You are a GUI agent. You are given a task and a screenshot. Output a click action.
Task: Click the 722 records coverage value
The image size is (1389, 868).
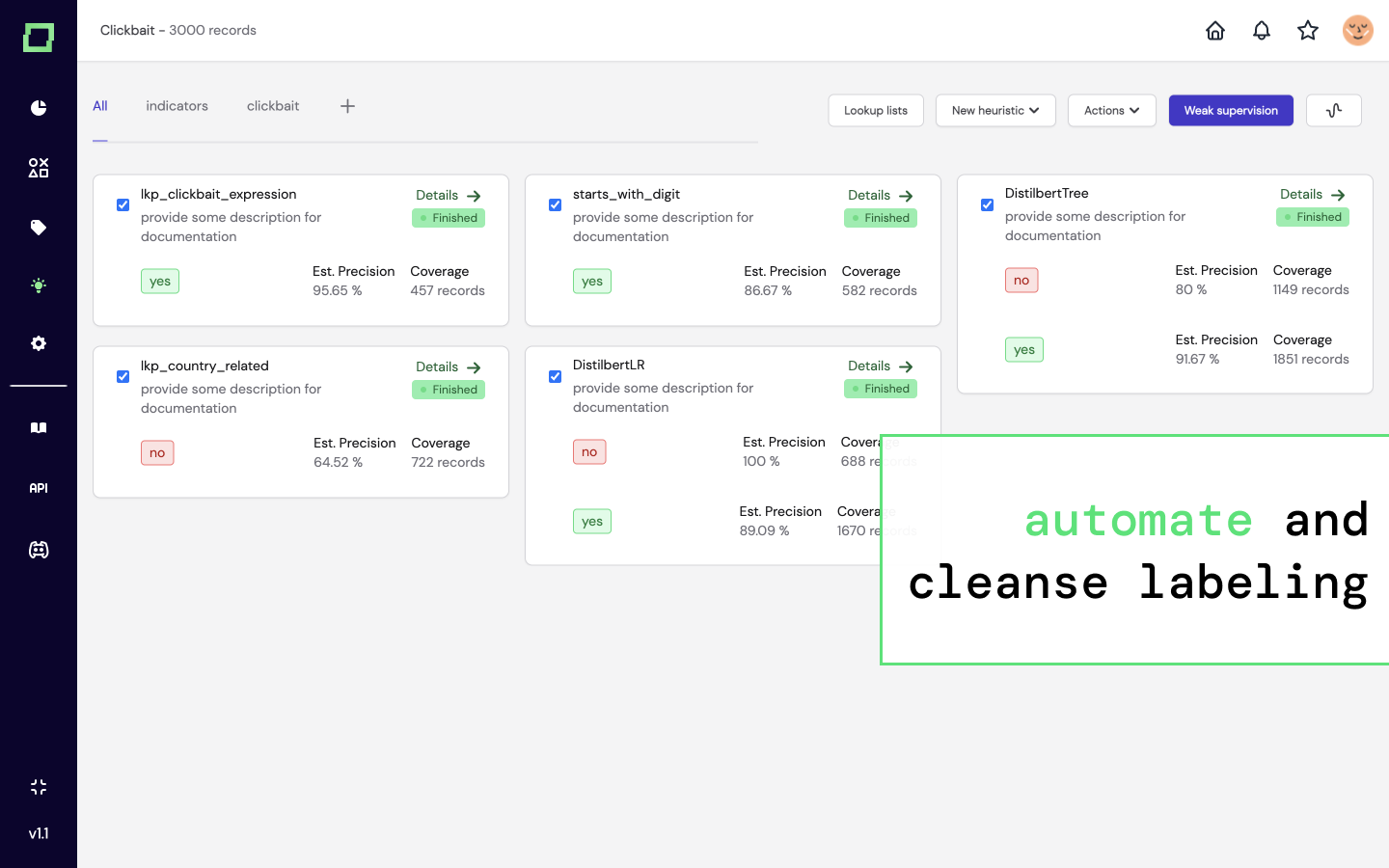(448, 462)
